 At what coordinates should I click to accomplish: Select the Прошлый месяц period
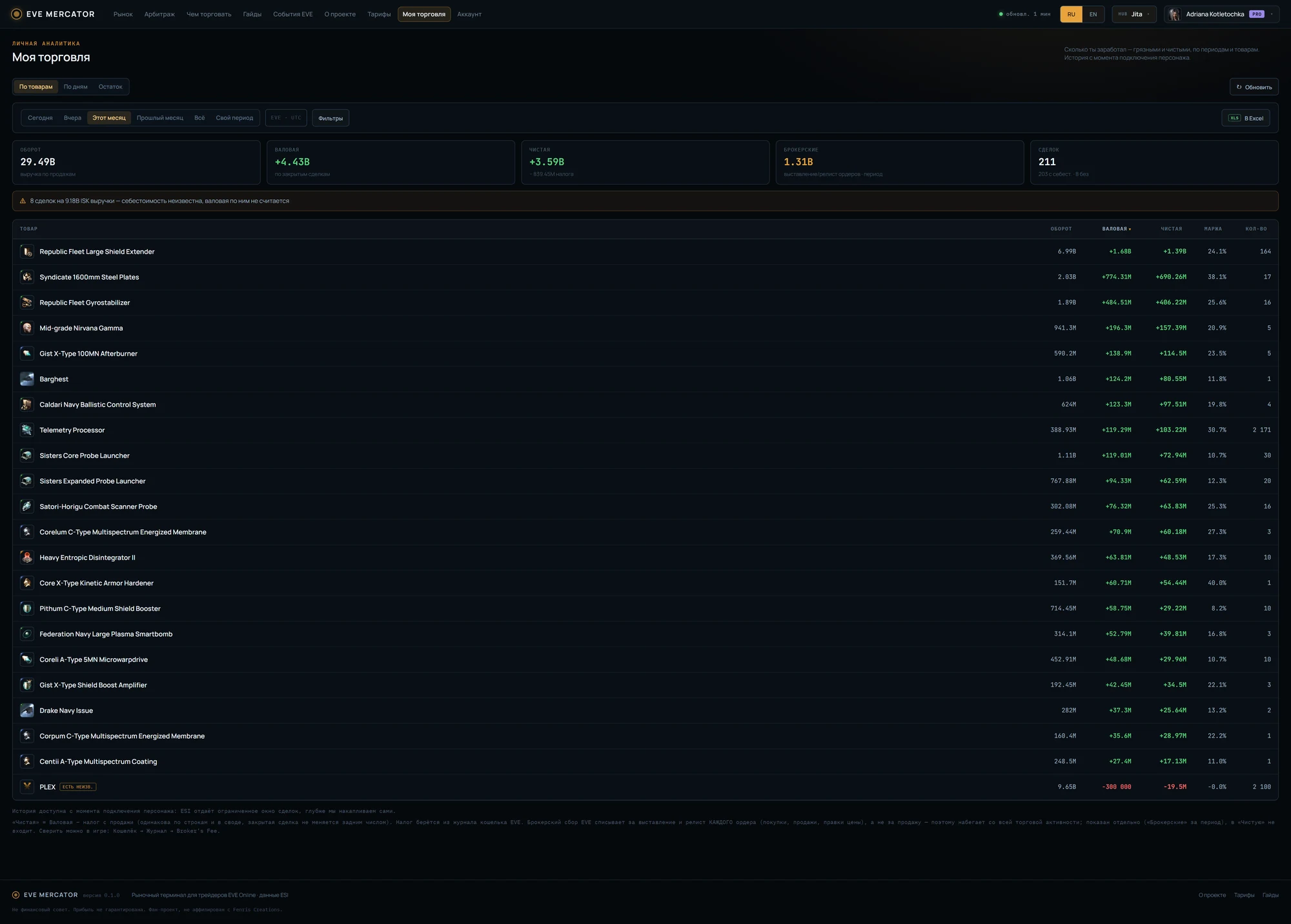click(160, 118)
